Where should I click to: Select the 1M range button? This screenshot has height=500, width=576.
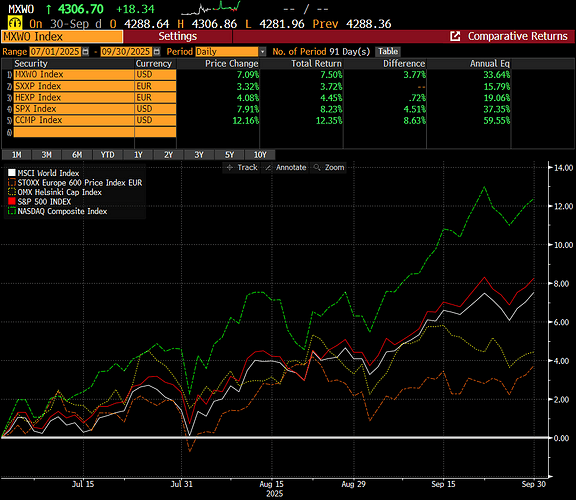tap(17, 155)
